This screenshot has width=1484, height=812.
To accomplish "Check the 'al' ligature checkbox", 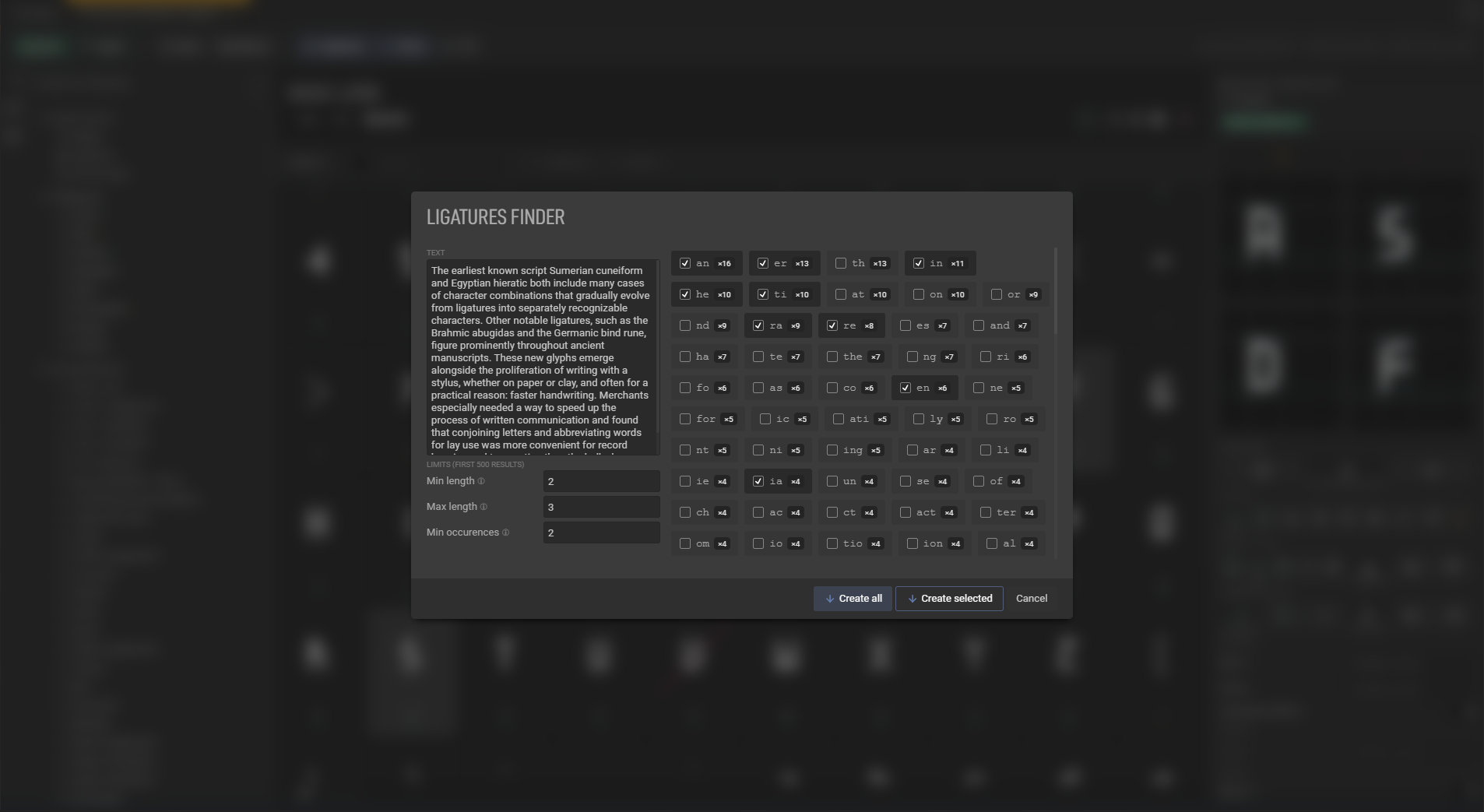I will pos(992,543).
